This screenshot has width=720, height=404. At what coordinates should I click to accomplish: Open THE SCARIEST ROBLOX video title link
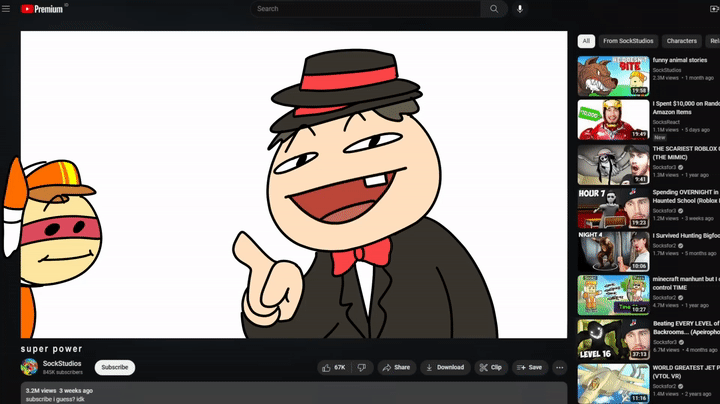pyautogui.click(x=686, y=148)
